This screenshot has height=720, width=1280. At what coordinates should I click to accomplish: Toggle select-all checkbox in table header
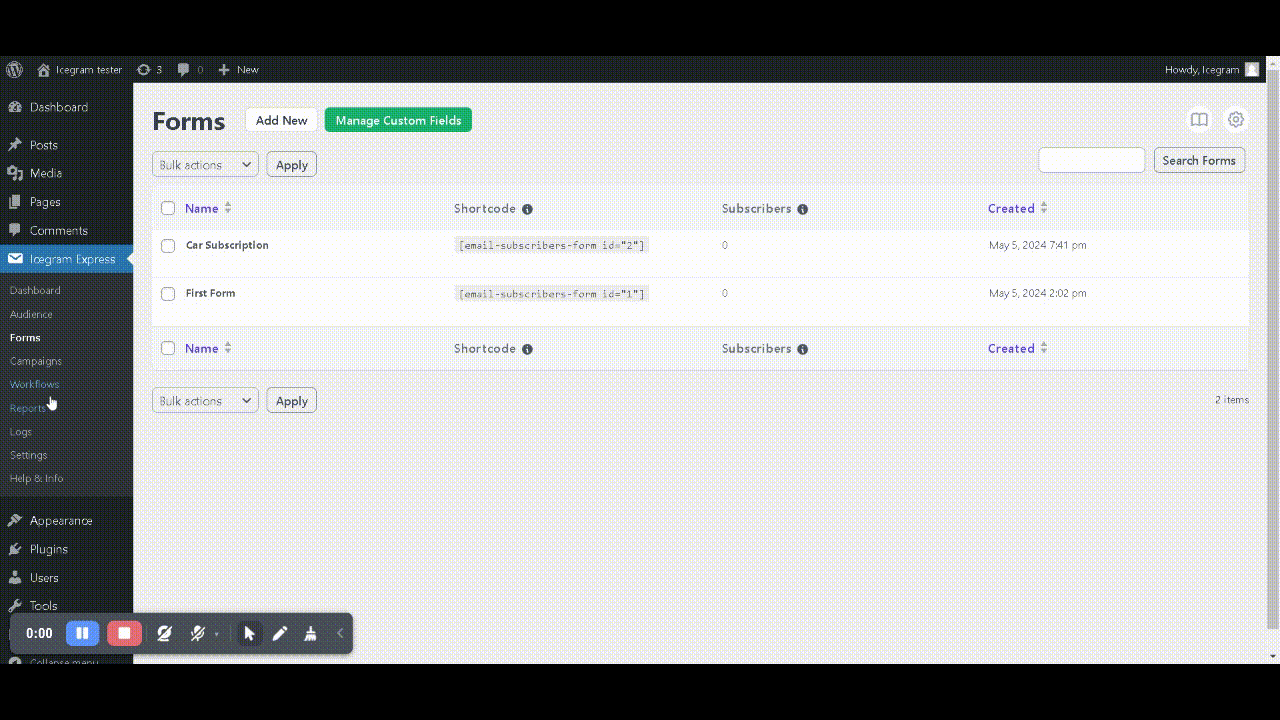[x=168, y=209]
